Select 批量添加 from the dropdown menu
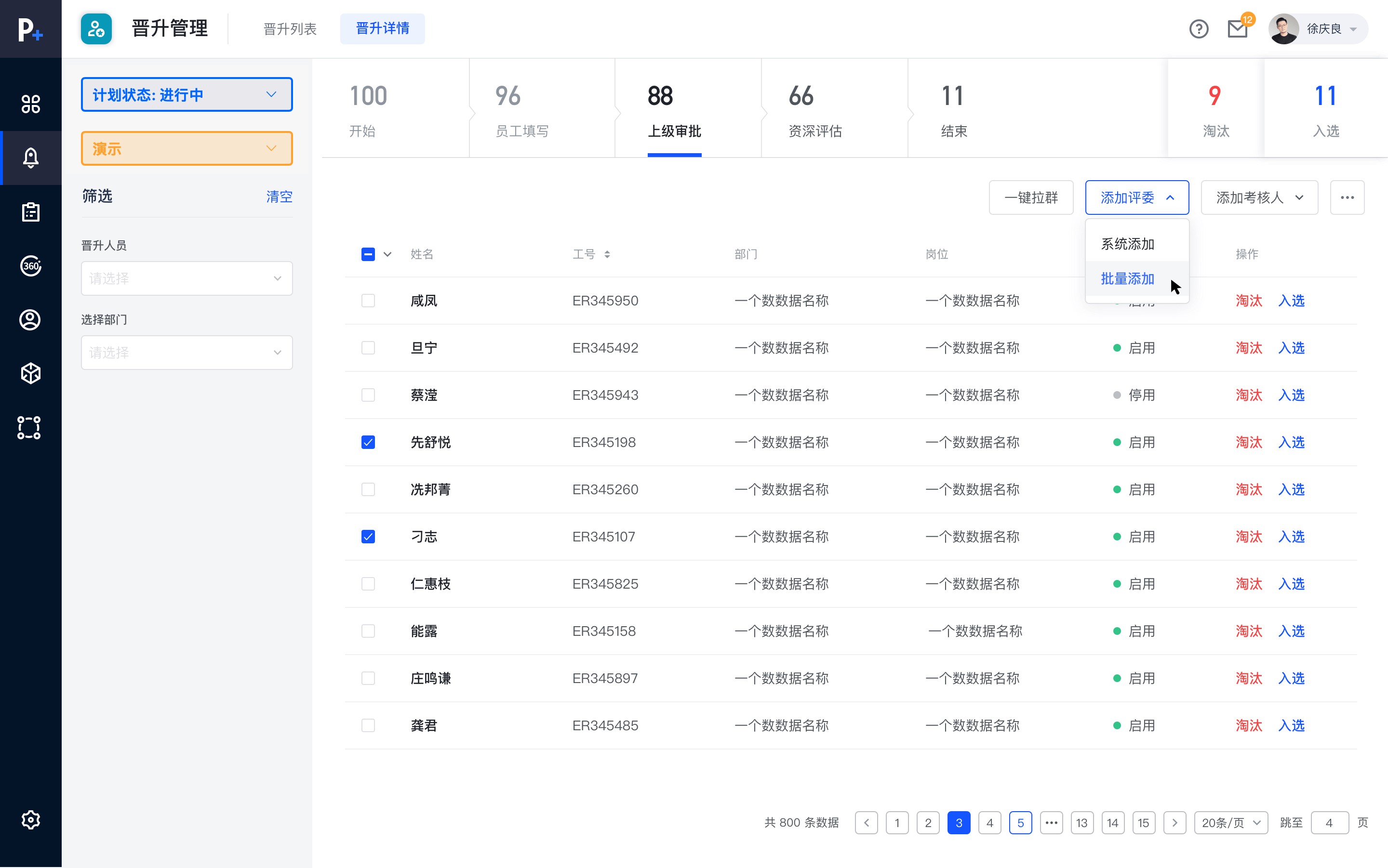Viewport: 1388px width, 868px height. pos(1127,279)
